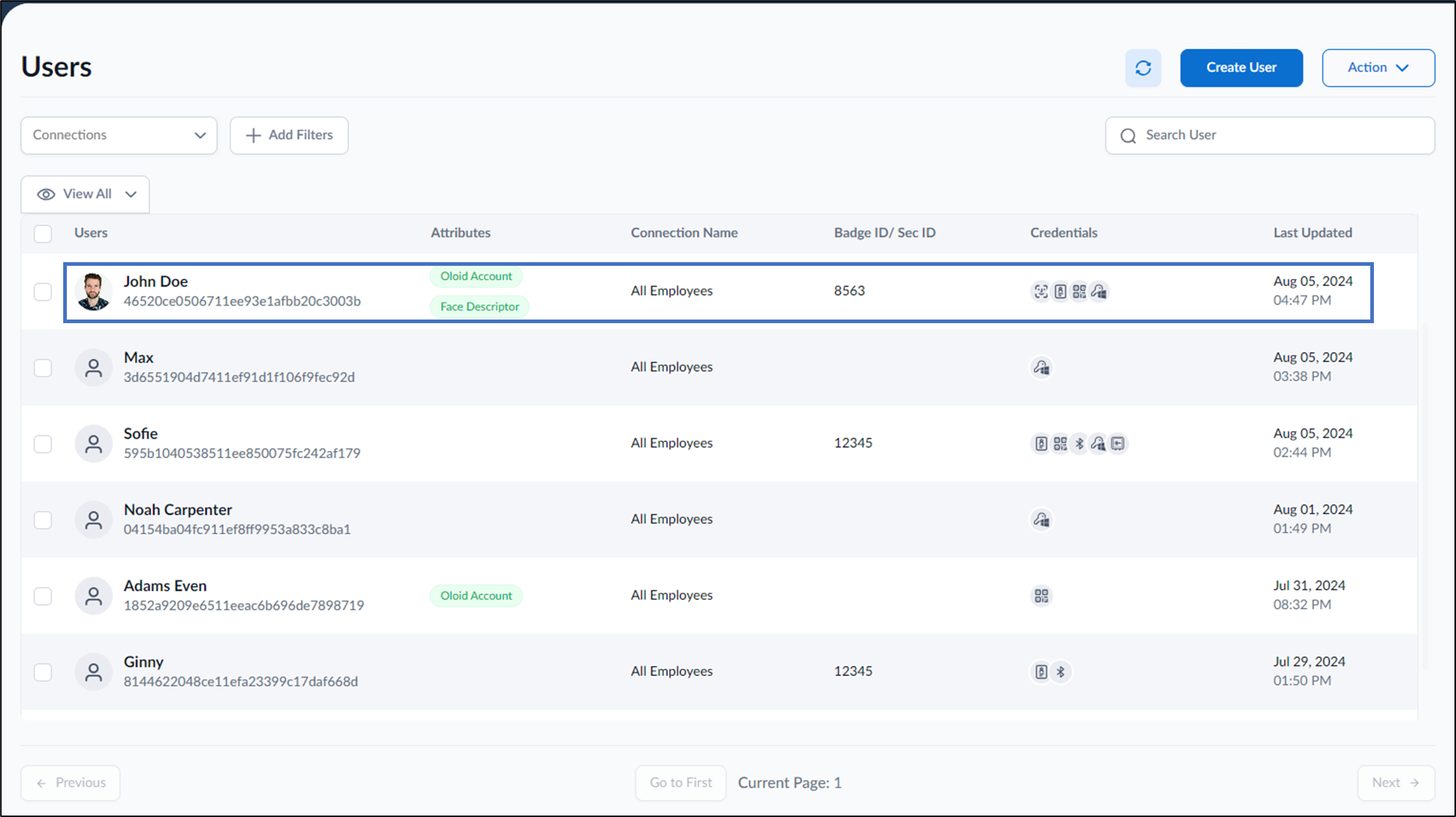Click Noah Carpenter's default avatar icon
The height and width of the screenshot is (817, 1456).
93,519
